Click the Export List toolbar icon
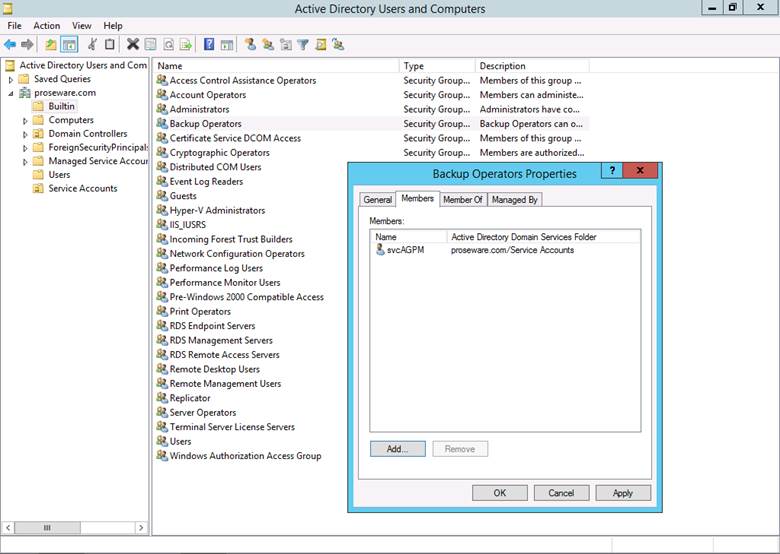The width and height of the screenshot is (780, 554). [x=185, y=44]
